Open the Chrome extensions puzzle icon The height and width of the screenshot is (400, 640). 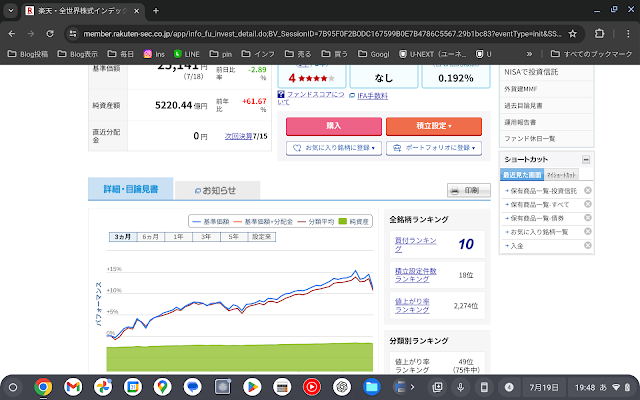(599, 34)
